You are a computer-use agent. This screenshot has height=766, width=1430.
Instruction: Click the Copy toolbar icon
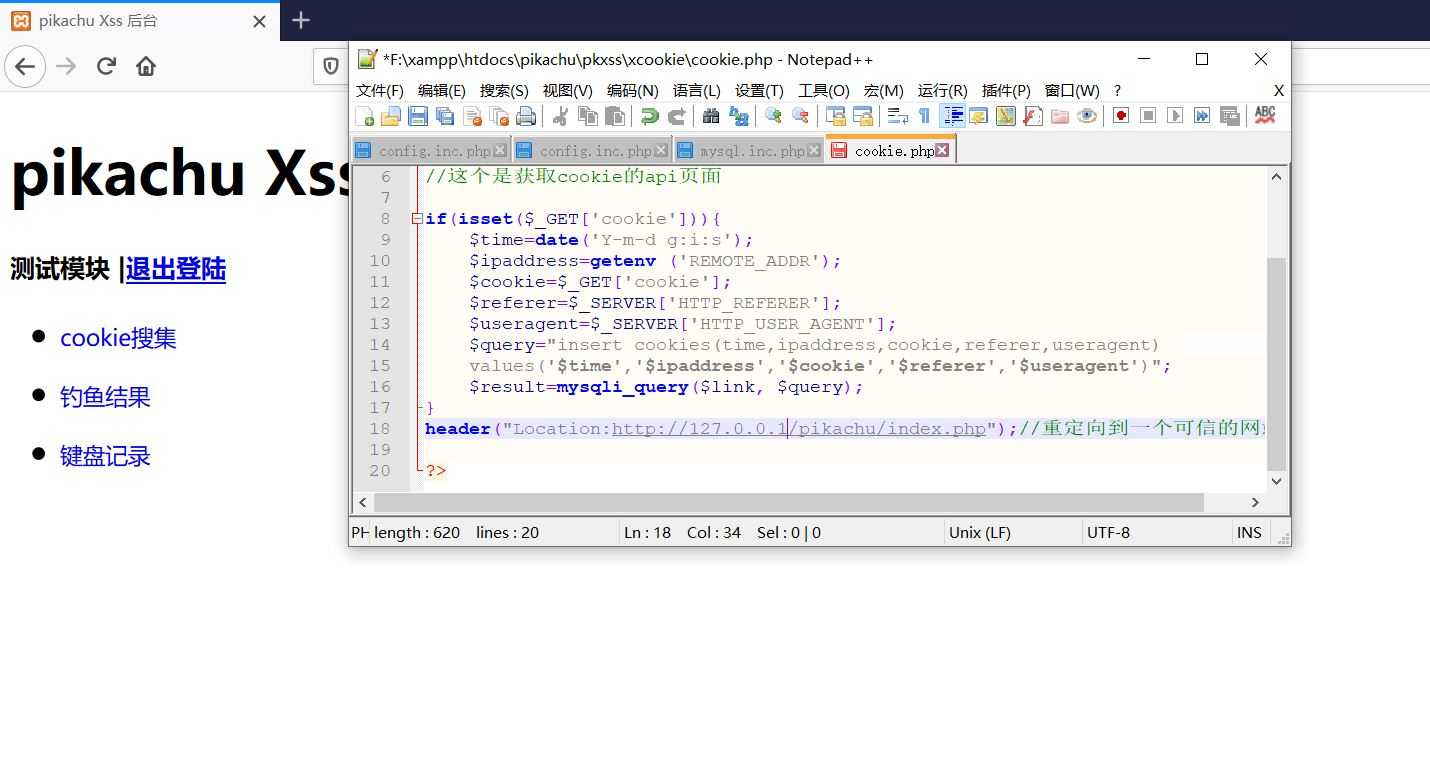point(587,116)
